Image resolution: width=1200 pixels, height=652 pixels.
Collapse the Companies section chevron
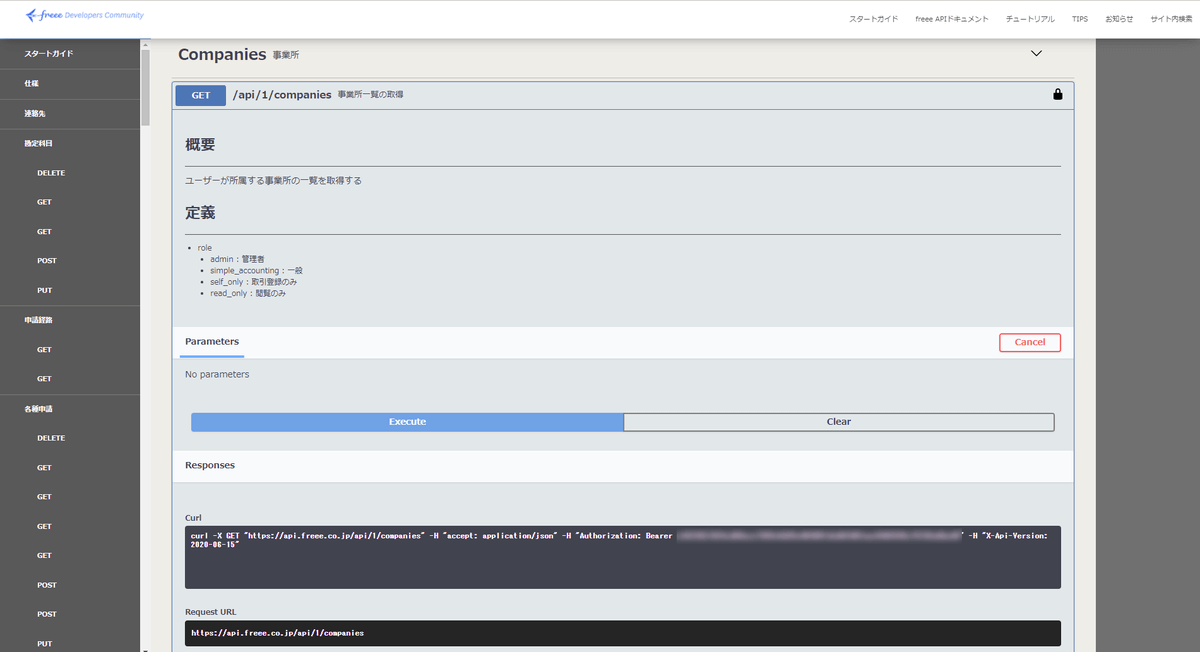(x=1036, y=54)
